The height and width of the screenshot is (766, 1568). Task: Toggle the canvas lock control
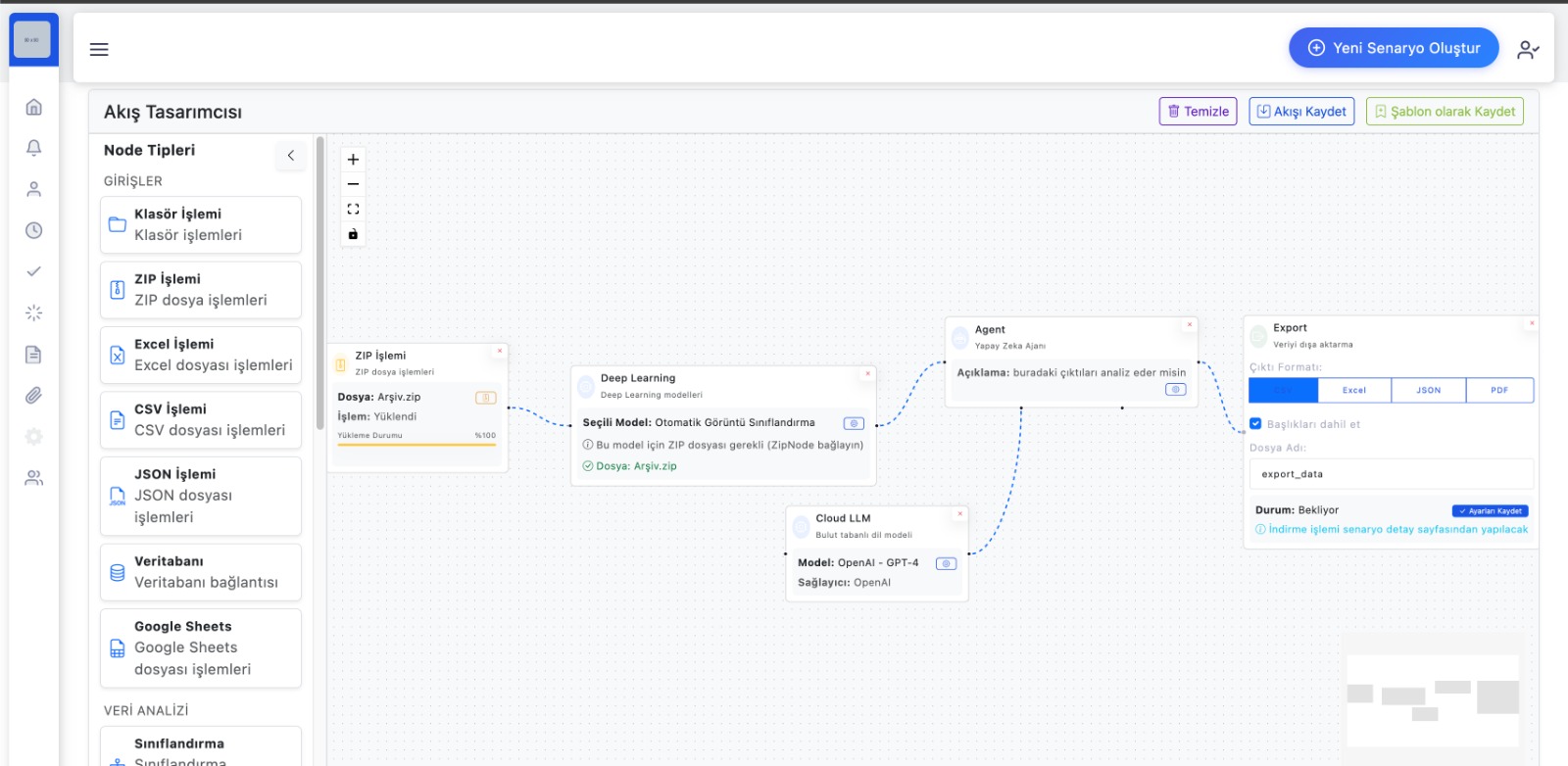coord(353,234)
